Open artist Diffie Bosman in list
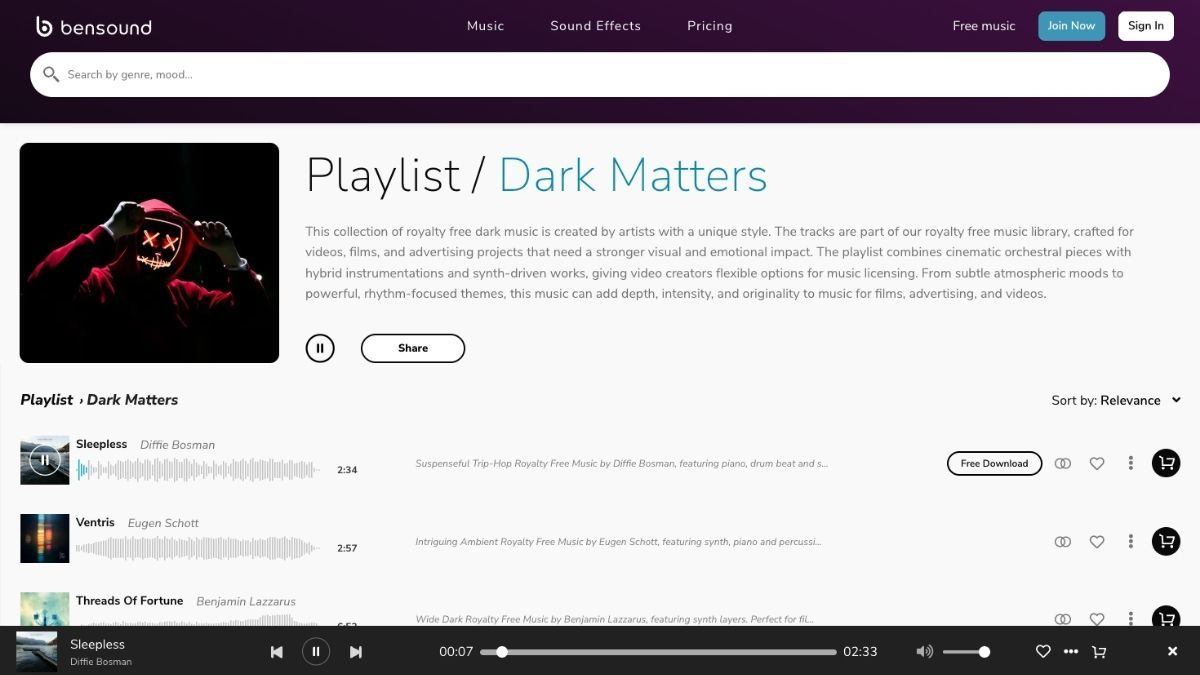1200x675 pixels. tap(177, 445)
